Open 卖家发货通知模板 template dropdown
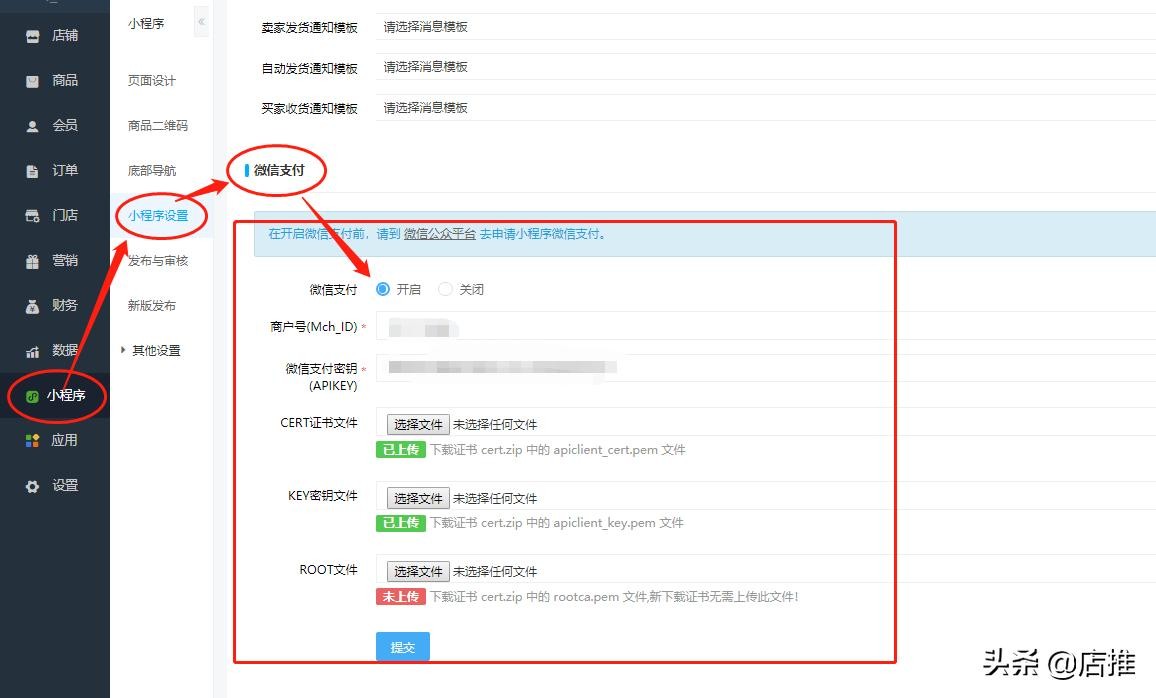This screenshot has height=698, width=1156. coord(760,27)
